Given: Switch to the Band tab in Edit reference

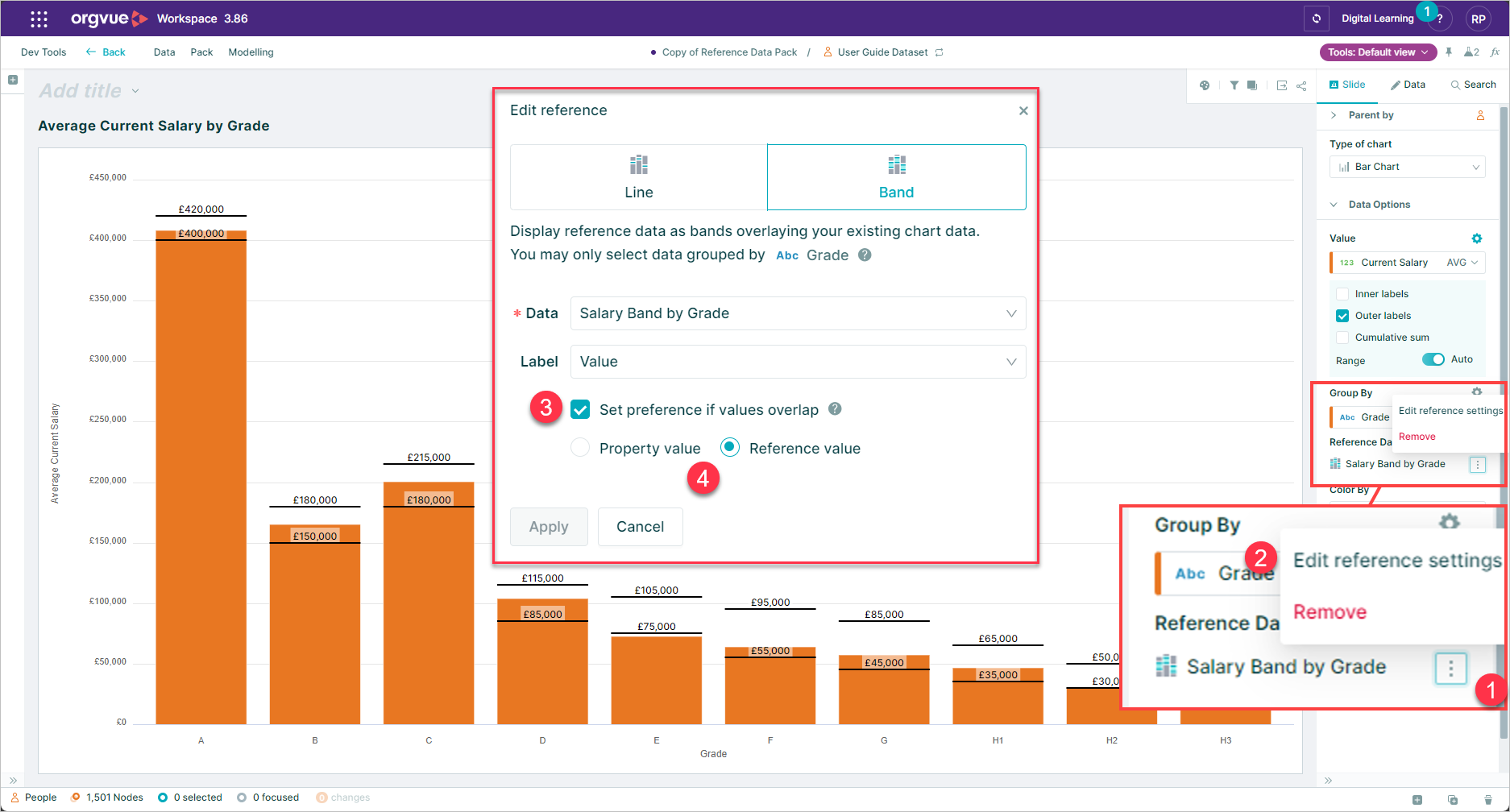Looking at the screenshot, I should [x=895, y=177].
